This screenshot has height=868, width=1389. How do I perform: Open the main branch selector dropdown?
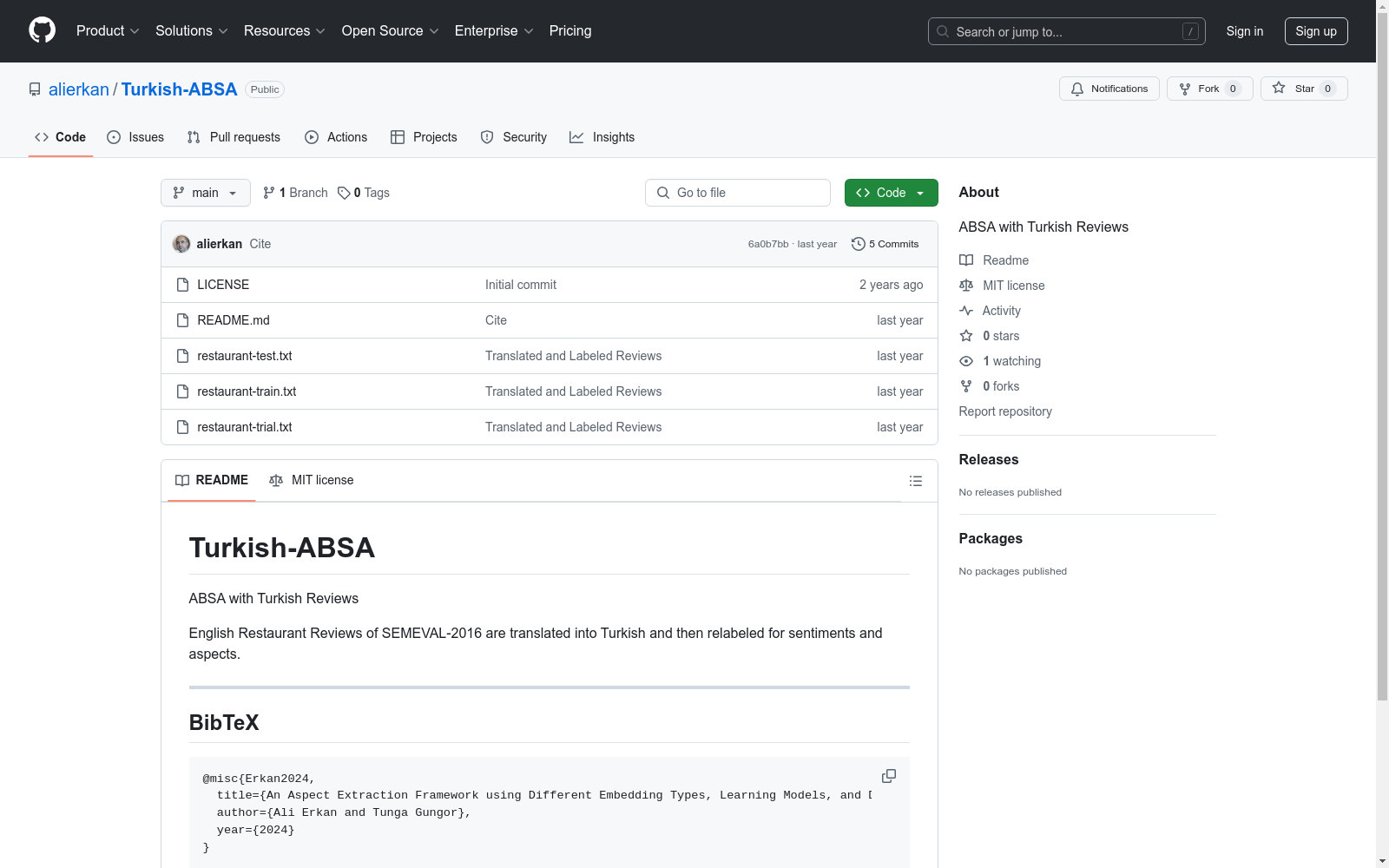[206, 193]
